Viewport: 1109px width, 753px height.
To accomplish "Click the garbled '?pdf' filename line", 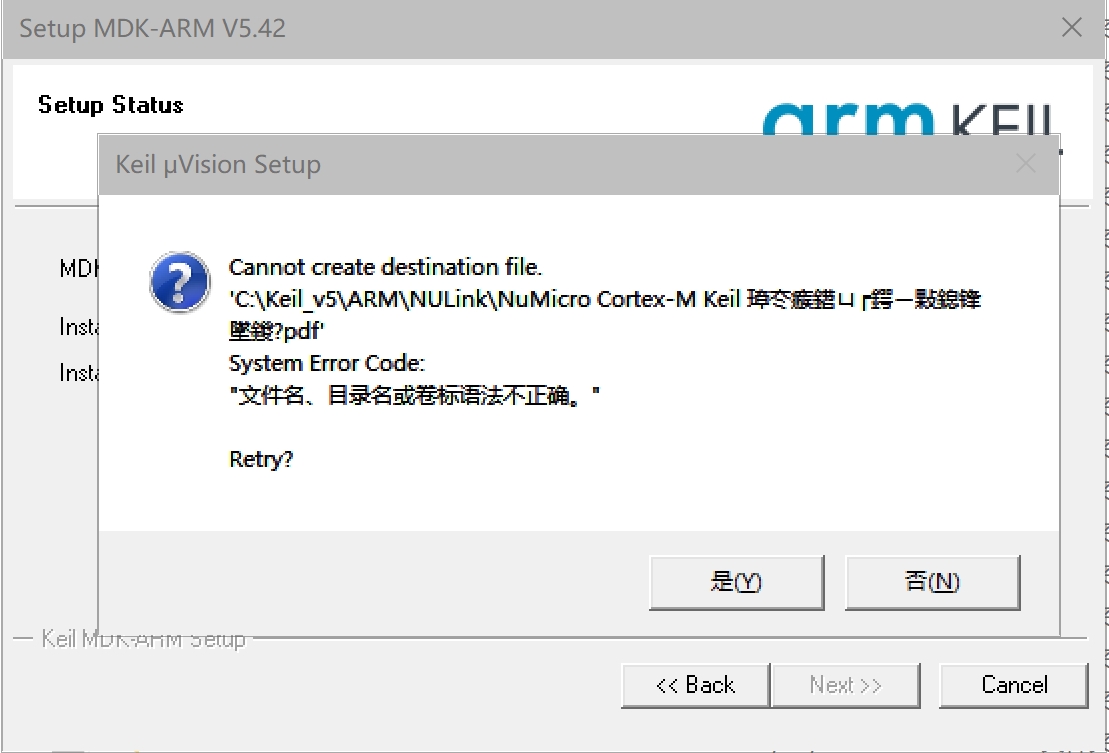I will 277,331.
